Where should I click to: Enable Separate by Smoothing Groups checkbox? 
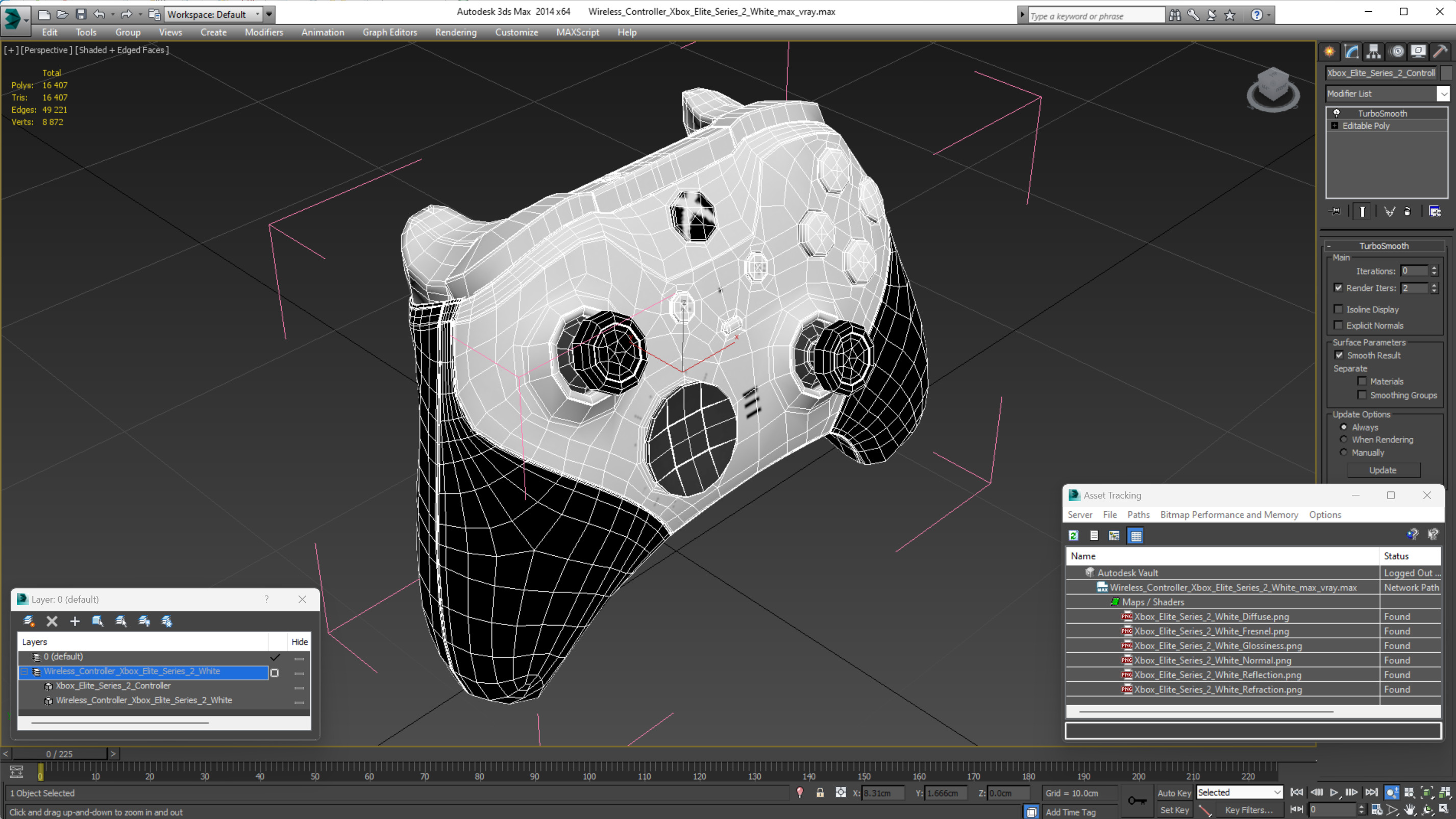[x=1362, y=395]
